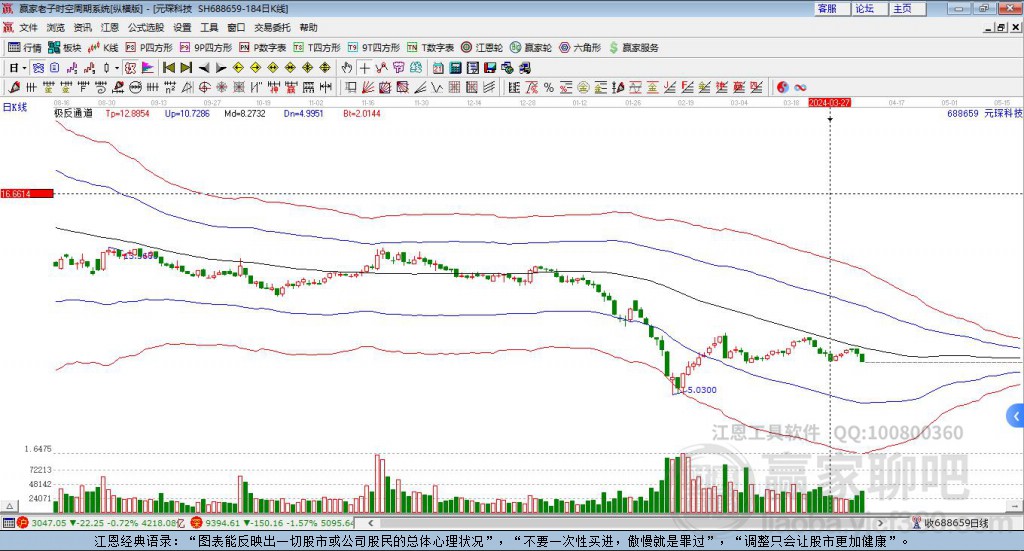Viewport: 1024px width, 551px height.
Task: Select the Gann fan lines tool
Action: click(x=368, y=87)
